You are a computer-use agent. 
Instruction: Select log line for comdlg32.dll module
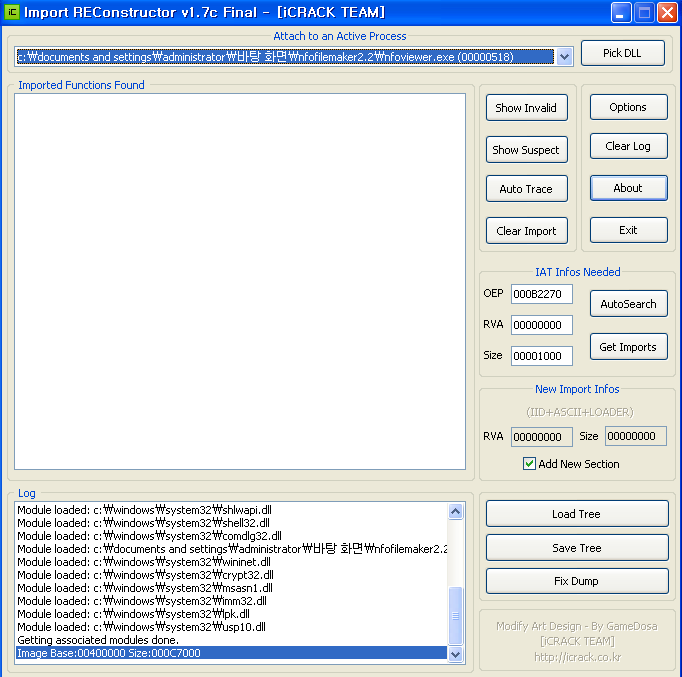point(231,536)
